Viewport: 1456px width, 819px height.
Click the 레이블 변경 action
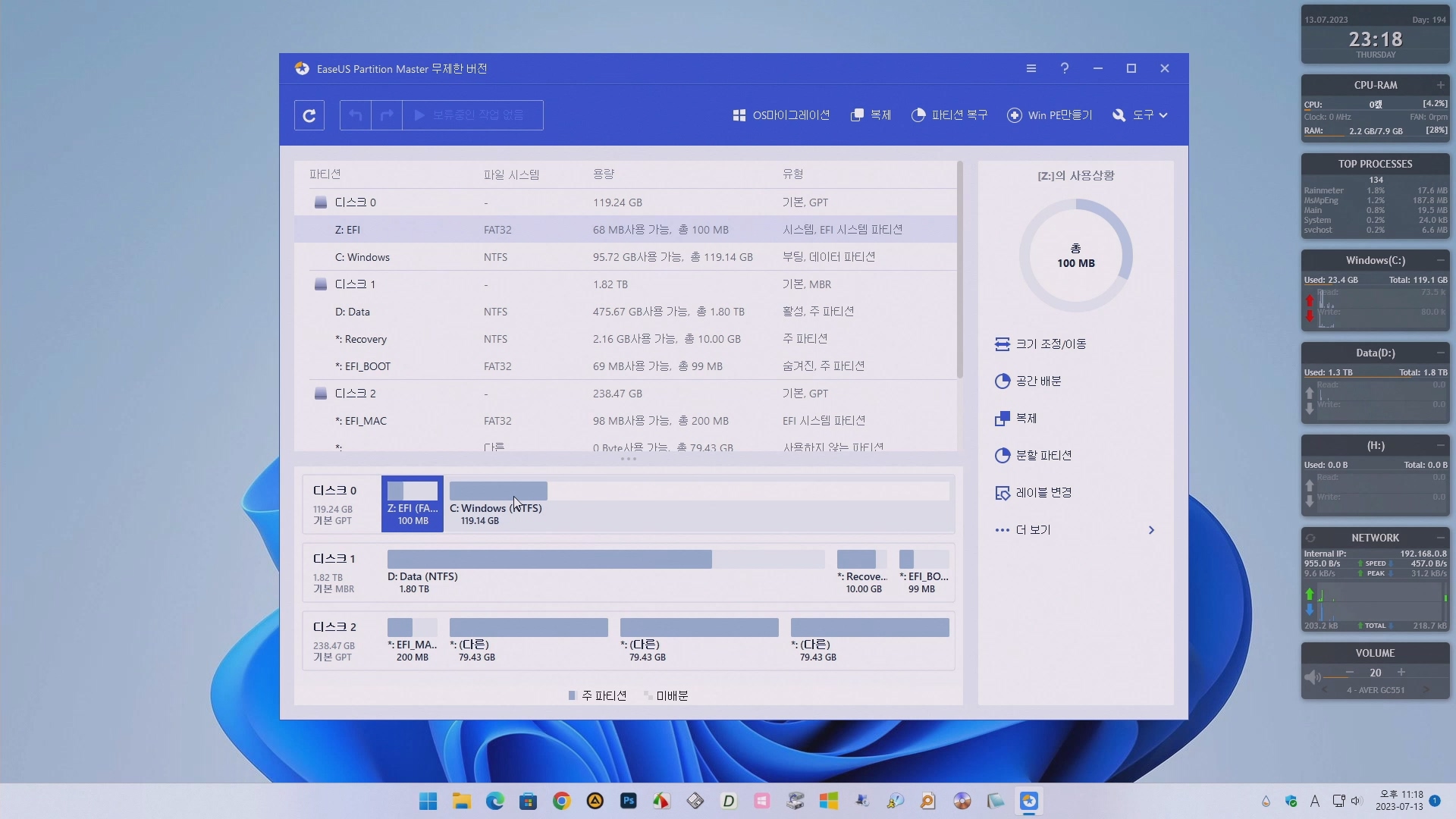click(x=1033, y=493)
